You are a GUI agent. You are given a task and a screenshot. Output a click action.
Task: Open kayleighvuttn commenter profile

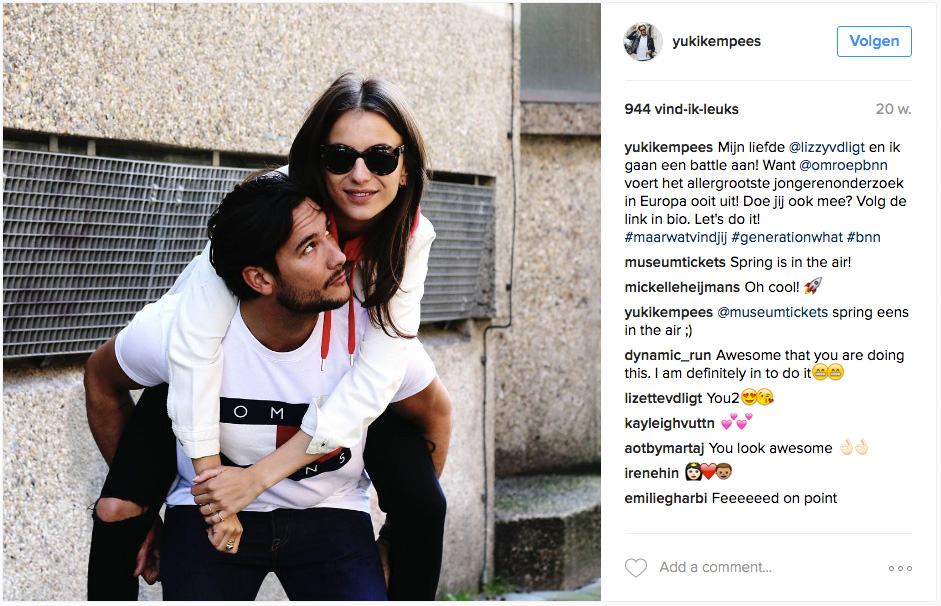pos(669,424)
